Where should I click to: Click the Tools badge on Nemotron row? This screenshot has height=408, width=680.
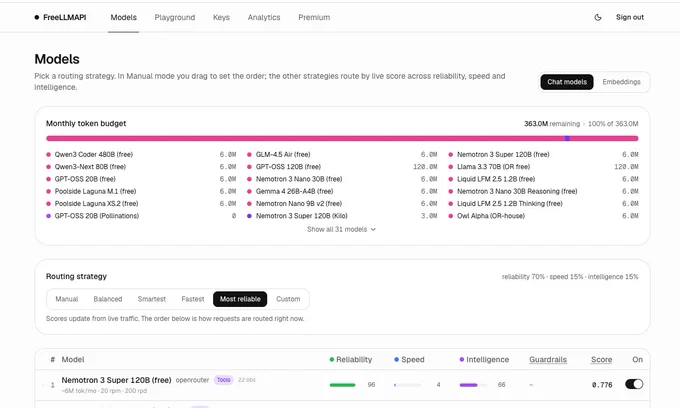tap(224, 380)
